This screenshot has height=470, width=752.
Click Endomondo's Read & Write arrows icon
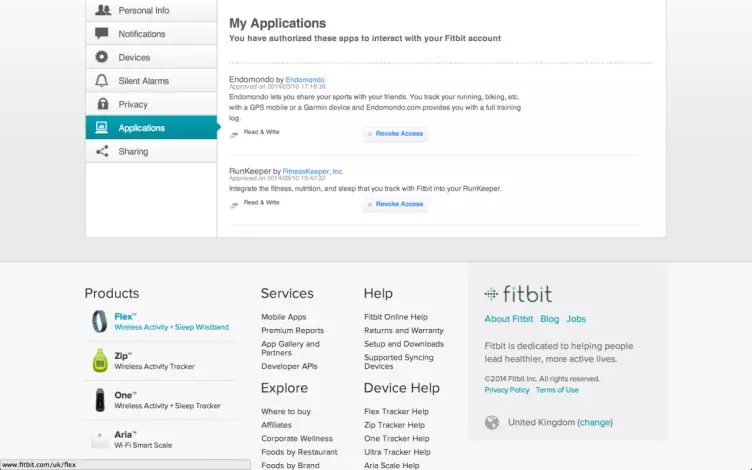coord(234,135)
